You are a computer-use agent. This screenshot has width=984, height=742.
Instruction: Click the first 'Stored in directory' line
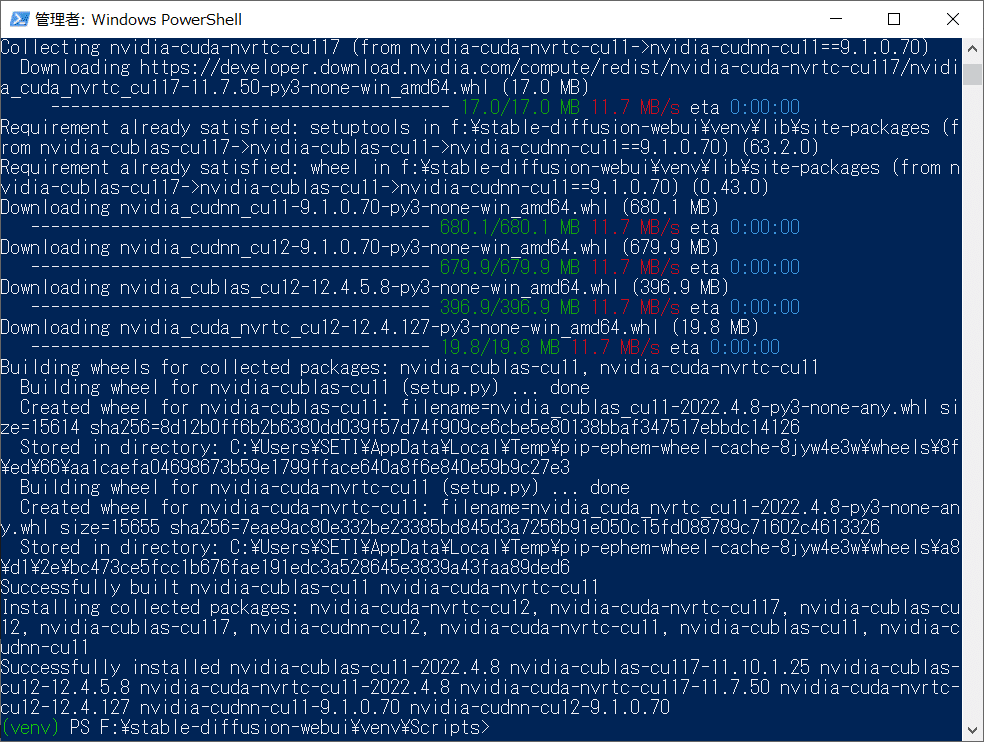click(479, 458)
